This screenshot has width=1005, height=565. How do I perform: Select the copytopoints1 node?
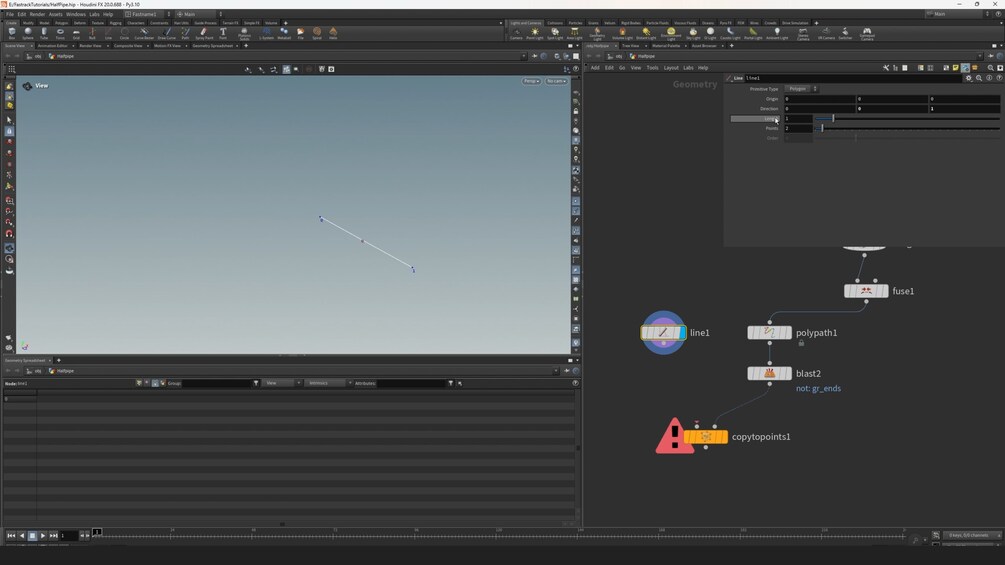pyautogui.click(x=705, y=437)
